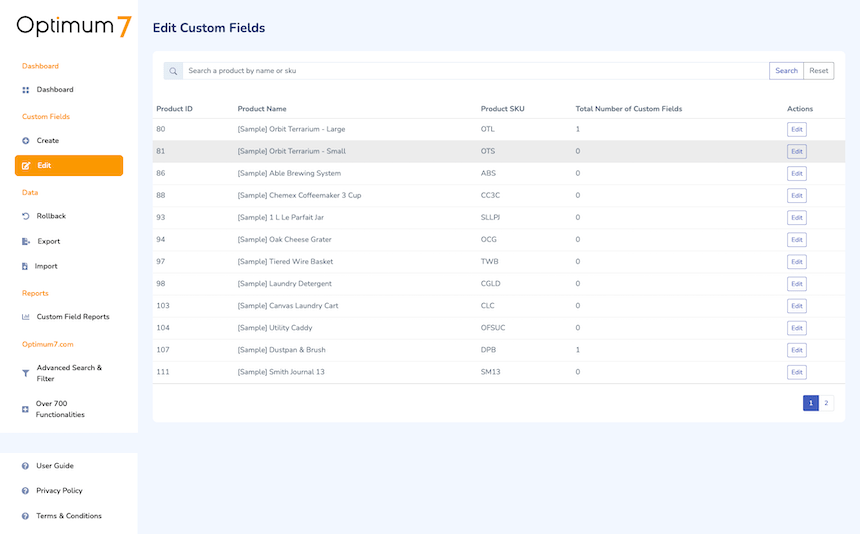The width and height of the screenshot is (860, 560).
Task: Edit the Laundry Detergent row
Action: [x=796, y=284]
